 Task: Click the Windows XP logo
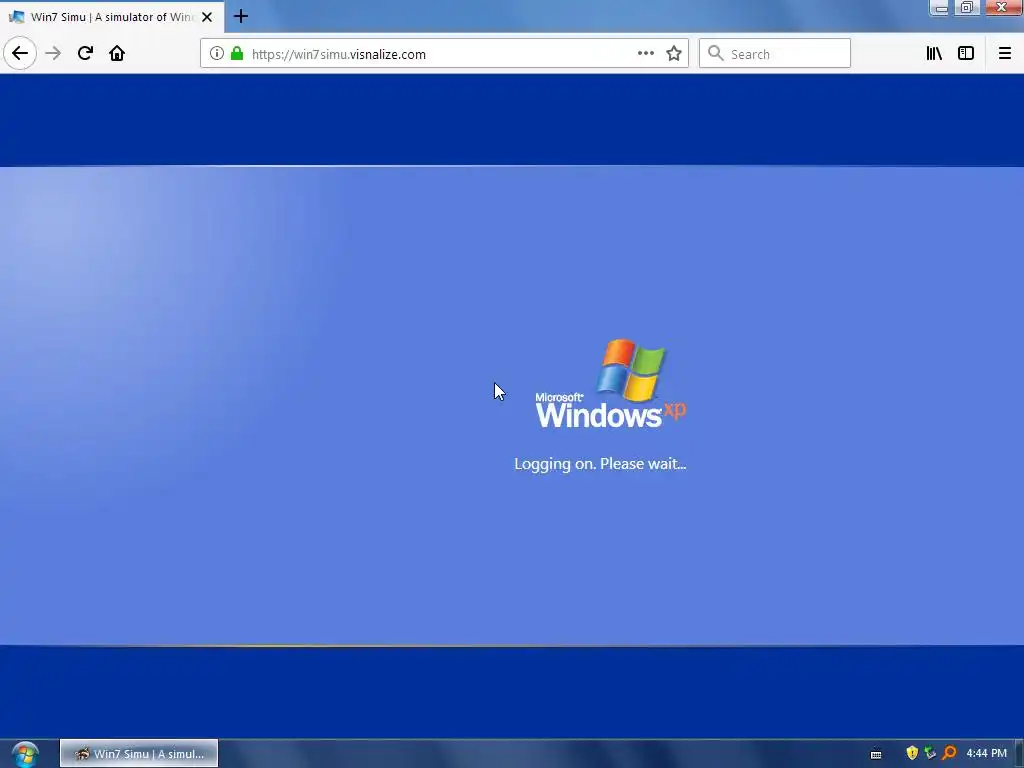click(x=611, y=384)
